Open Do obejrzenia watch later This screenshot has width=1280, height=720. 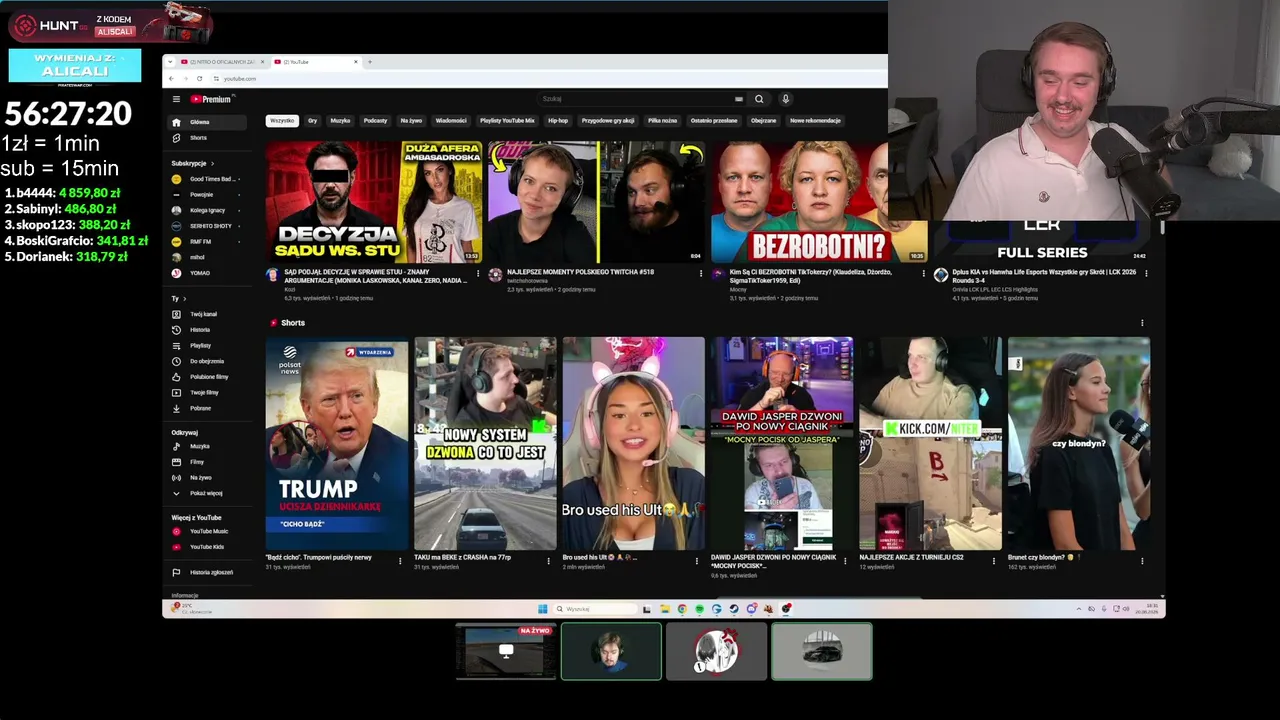(x=205, y=361)
